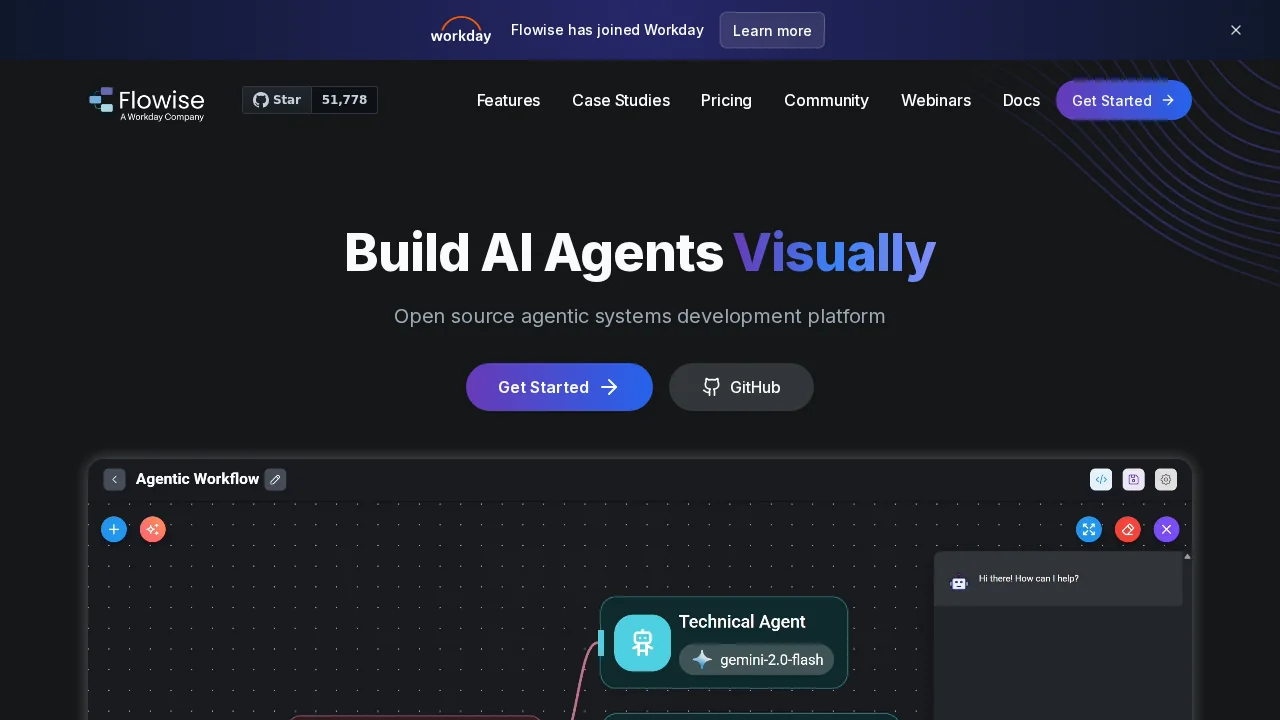Click the chat message saying Hi there

tap(1028, 578)
